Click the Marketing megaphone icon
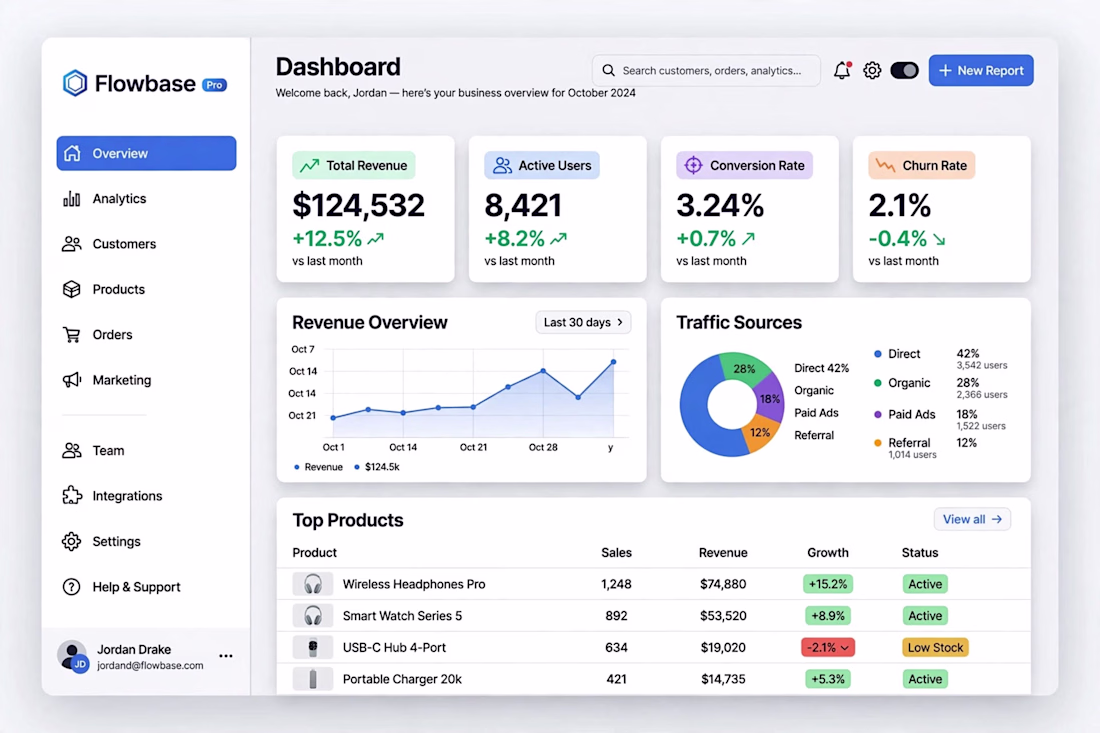 72,380
